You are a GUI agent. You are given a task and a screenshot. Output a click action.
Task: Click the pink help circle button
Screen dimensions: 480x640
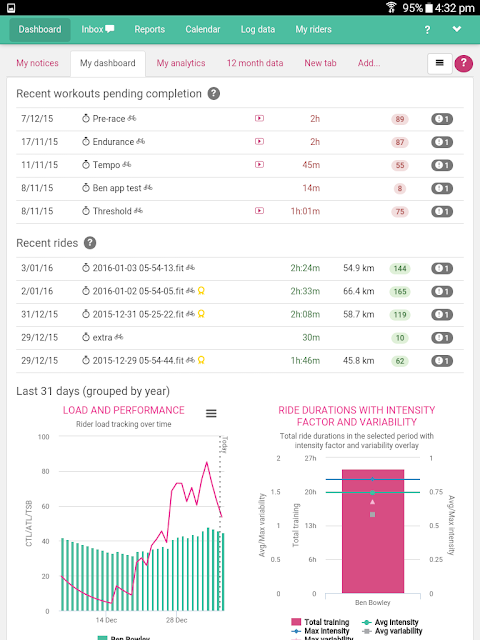click(x=463, y=63)
